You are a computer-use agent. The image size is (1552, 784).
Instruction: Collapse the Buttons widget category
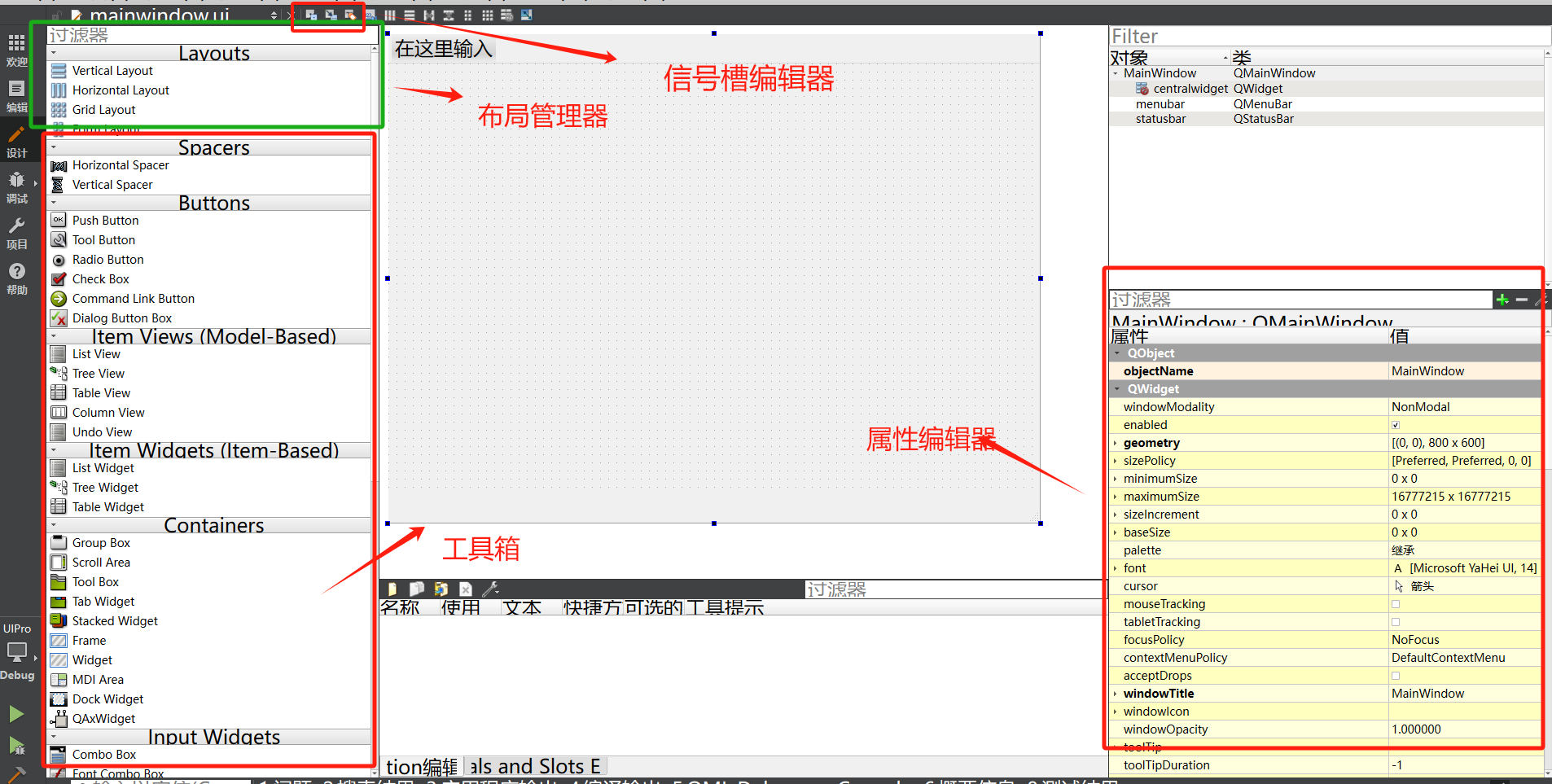point(54,203)
